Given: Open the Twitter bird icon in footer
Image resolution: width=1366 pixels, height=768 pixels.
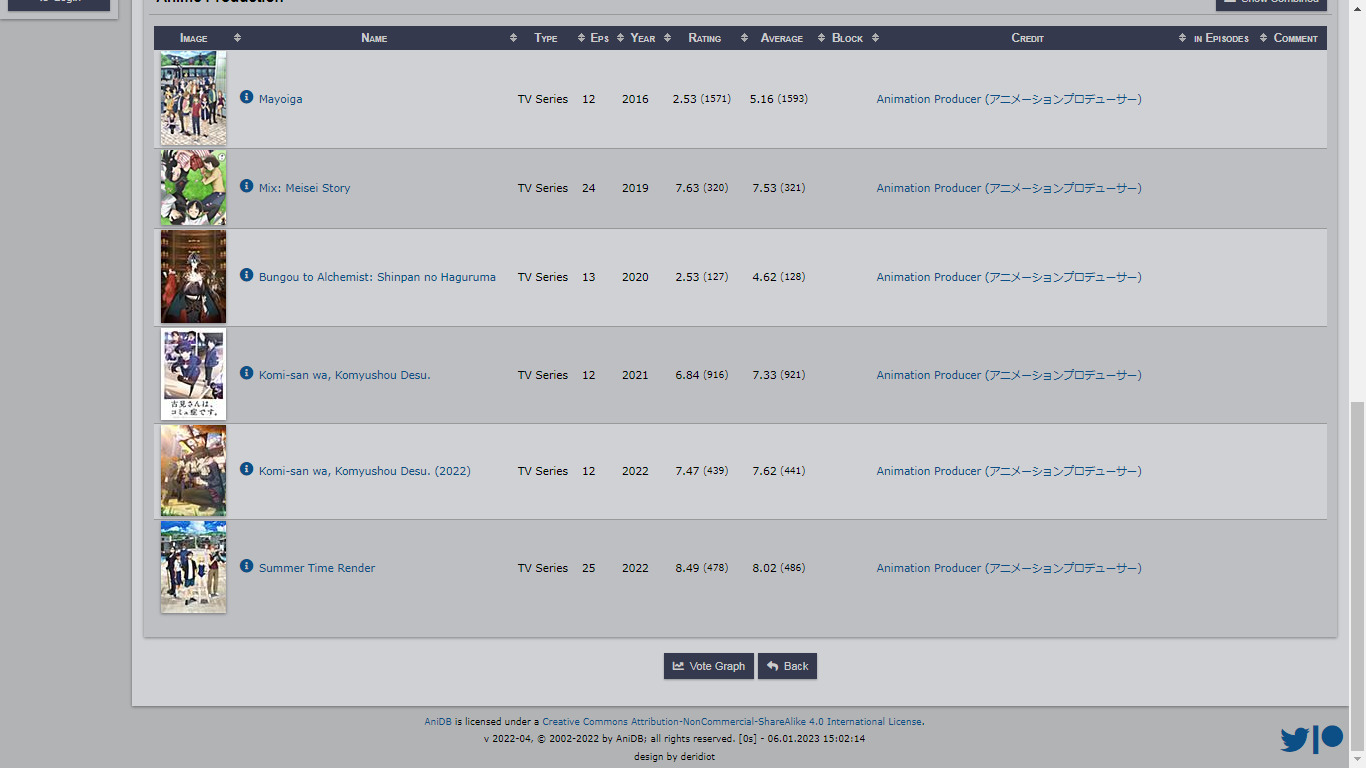Looking at the screenshot, I should 1294,740.
